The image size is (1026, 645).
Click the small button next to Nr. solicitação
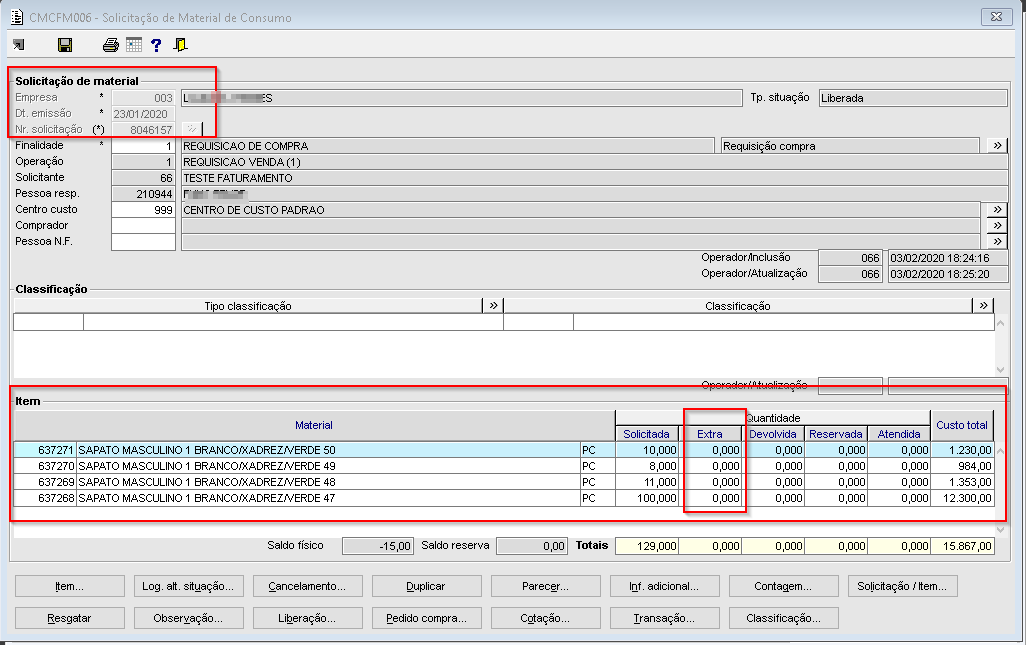192,129
